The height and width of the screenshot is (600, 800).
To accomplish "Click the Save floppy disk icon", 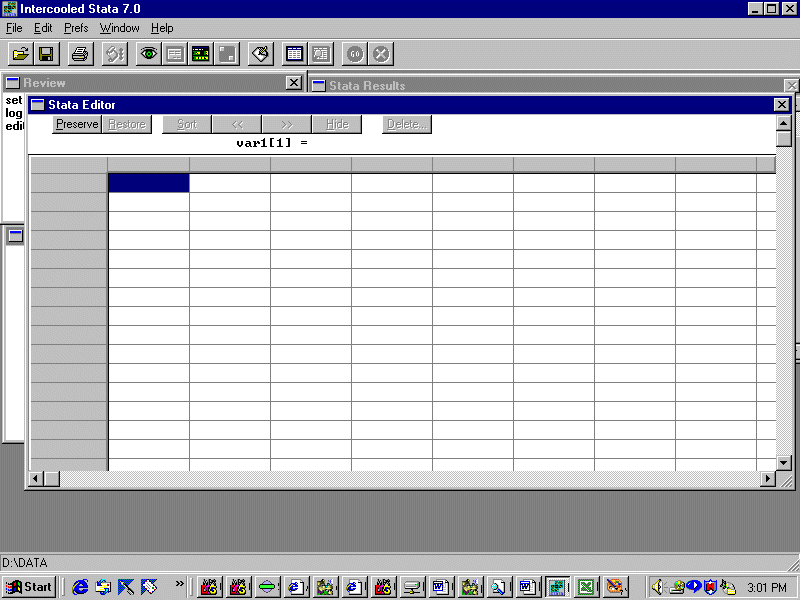I will coord(46,53).
